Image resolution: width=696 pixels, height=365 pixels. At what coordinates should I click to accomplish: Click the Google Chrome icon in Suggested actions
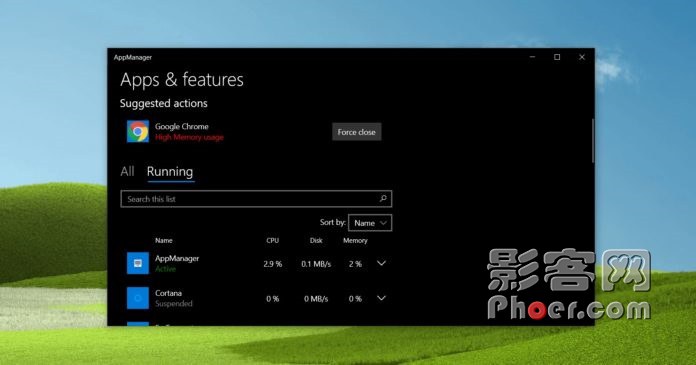click(138, 131)
